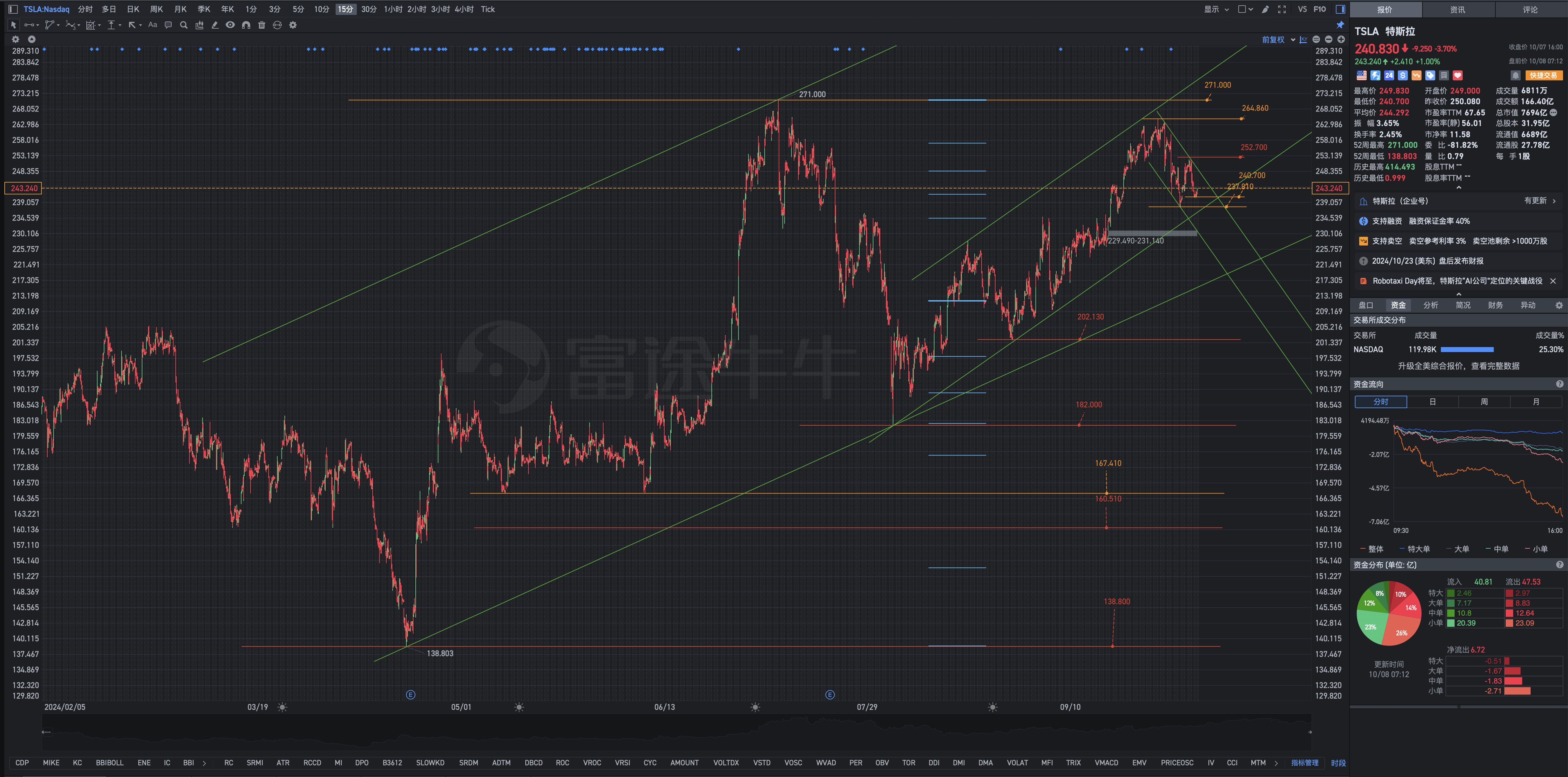
Task: Open the 资讯 news tab
Action: click(x=1458, y=9)
